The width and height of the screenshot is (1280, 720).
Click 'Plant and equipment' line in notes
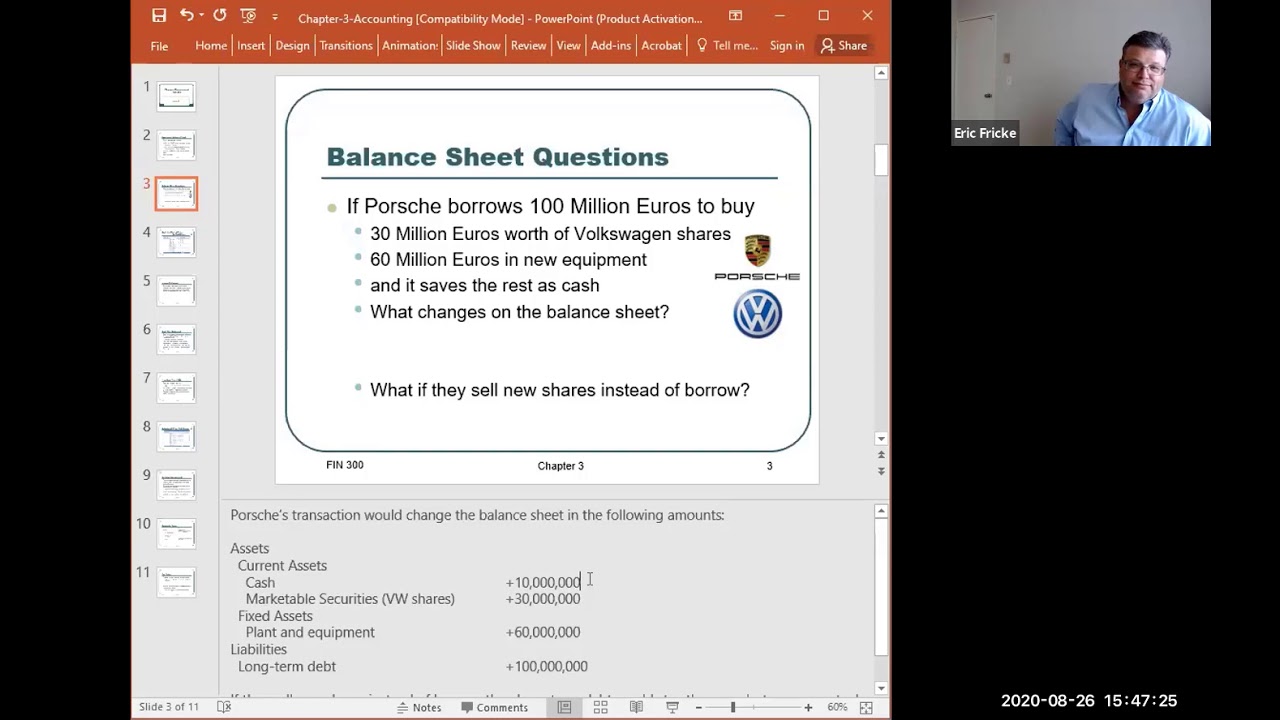310,632
